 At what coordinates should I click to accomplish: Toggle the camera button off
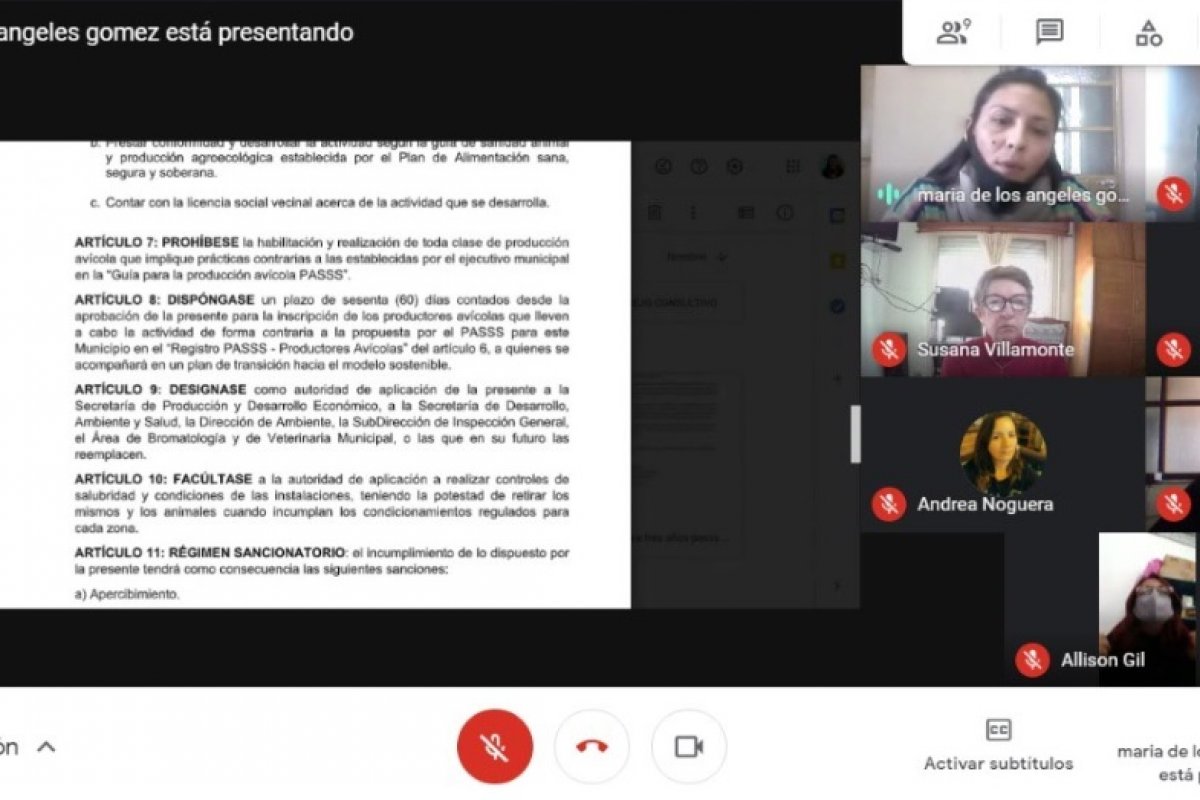pos(688,747)
